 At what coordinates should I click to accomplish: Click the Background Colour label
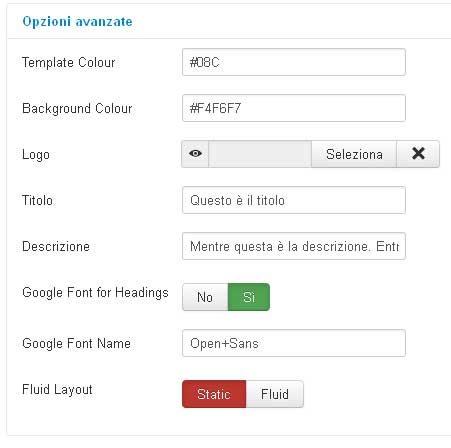(77, 108)
